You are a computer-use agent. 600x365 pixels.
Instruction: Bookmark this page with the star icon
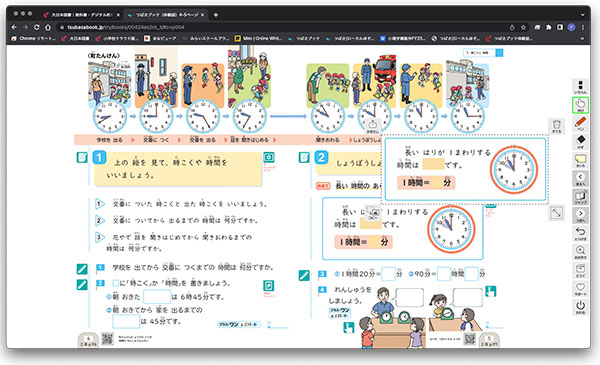[x=523, y=27]
